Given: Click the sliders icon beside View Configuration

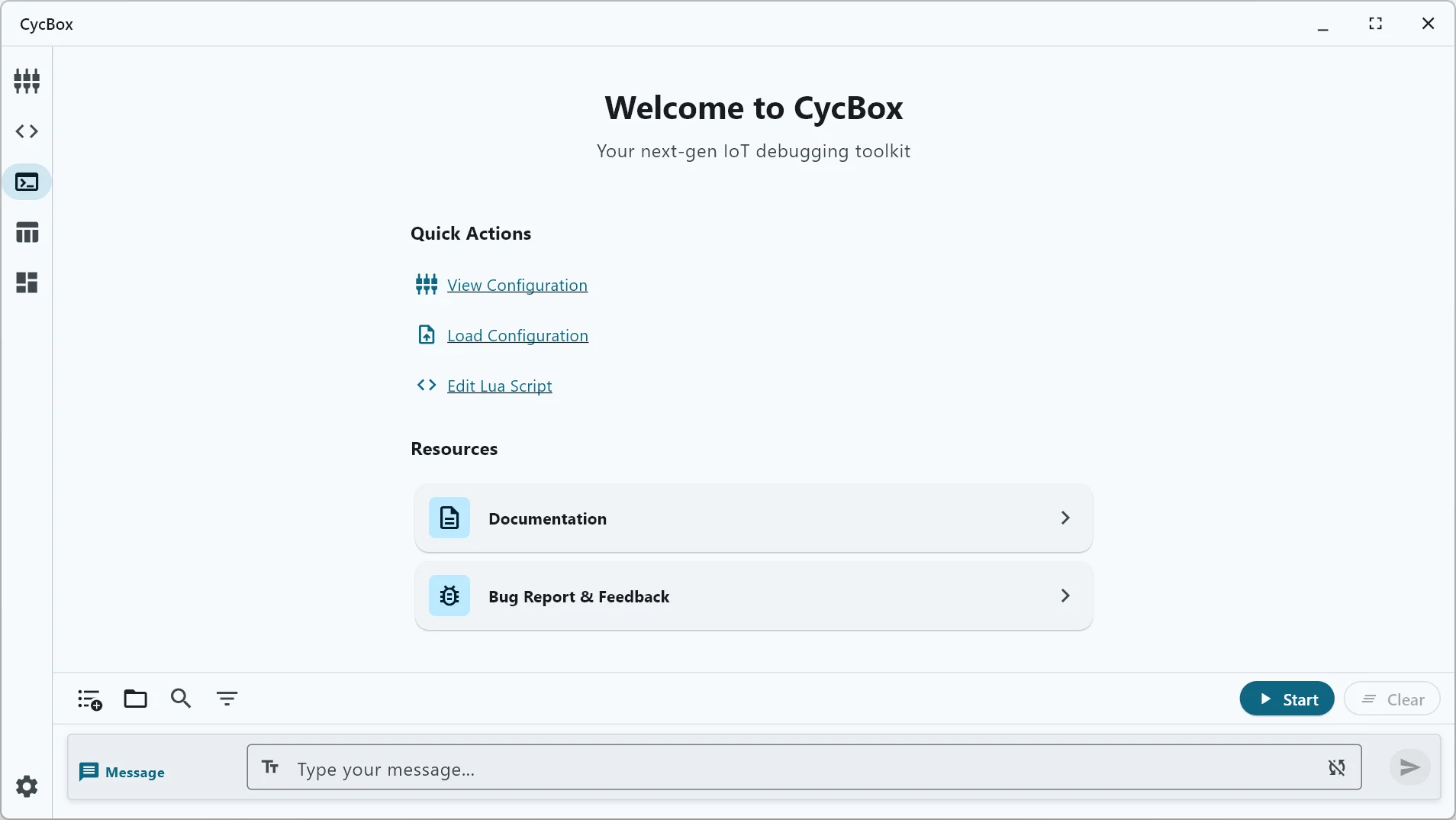Looking at the screenshot, I should pyautogui.click(x=427, y=285).
